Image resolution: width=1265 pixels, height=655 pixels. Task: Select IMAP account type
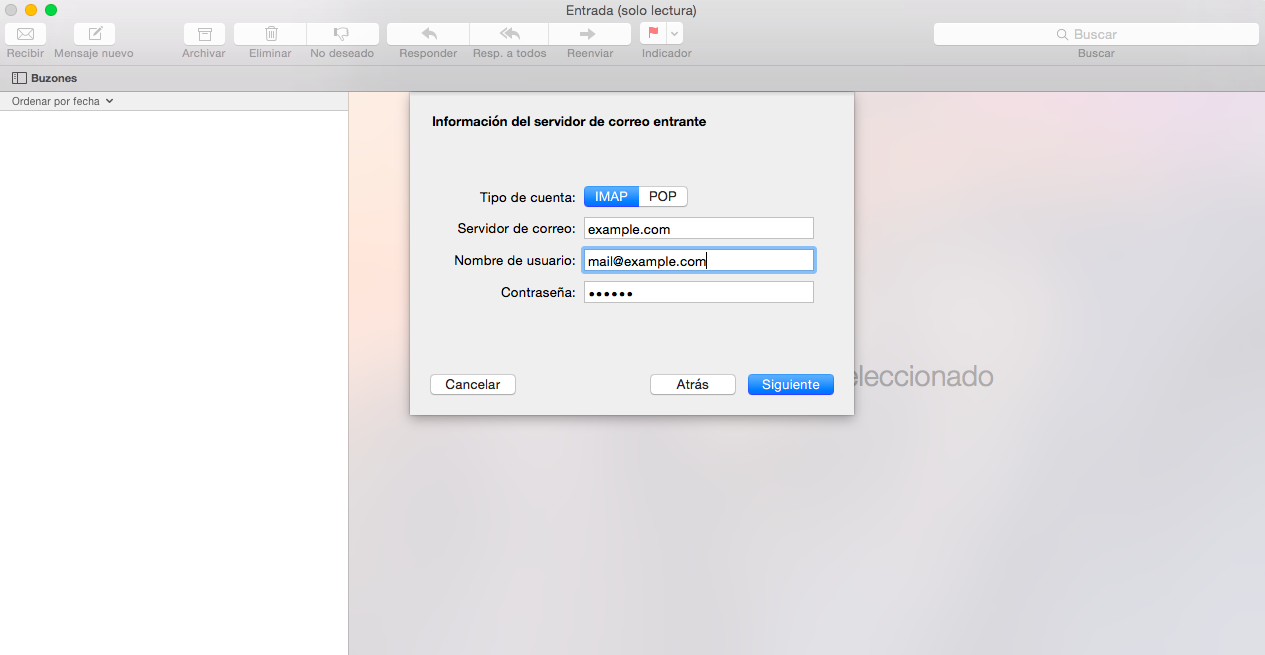(x=611, y=196)
